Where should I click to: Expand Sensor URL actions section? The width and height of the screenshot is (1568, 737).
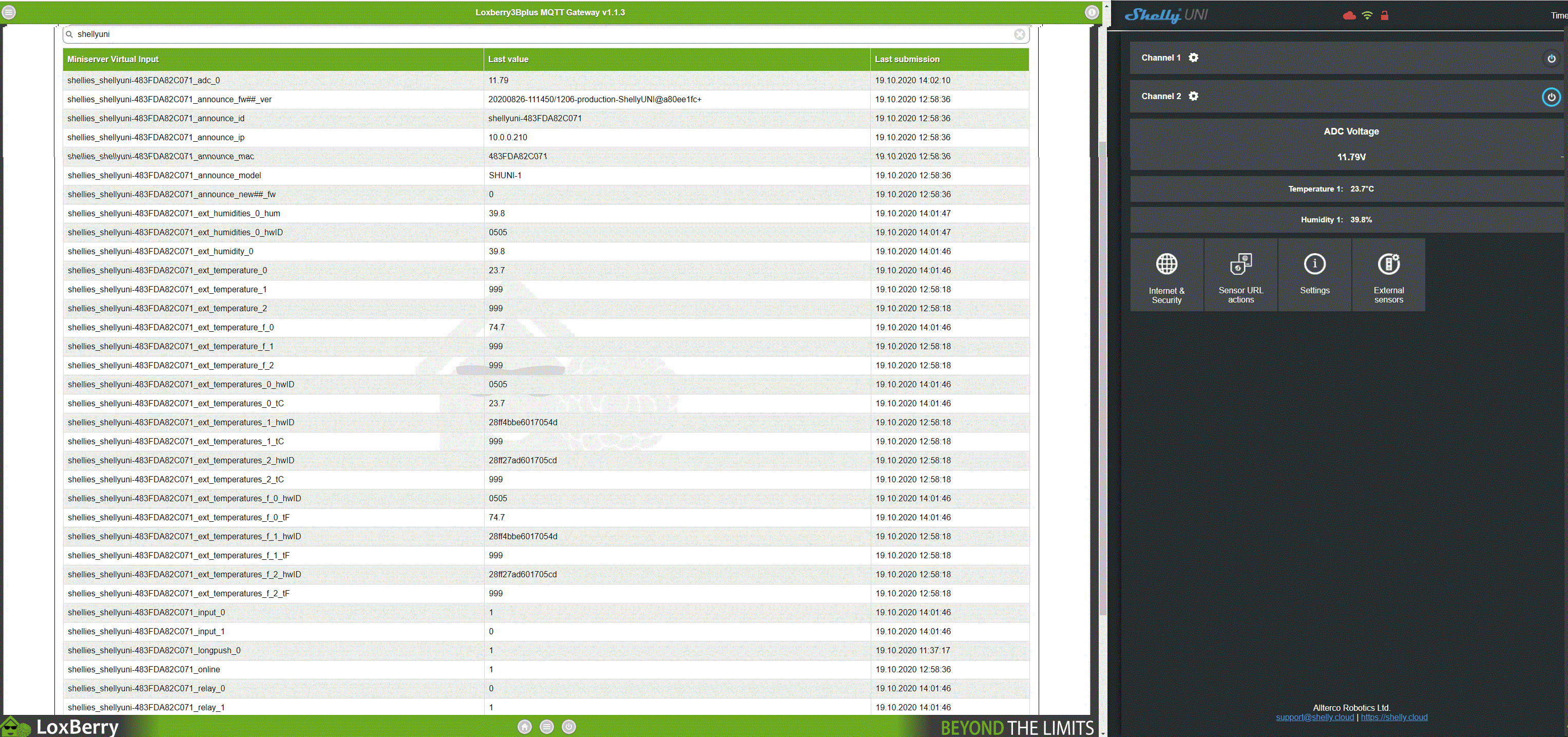pyautogui.click(x=1240, y=275)
